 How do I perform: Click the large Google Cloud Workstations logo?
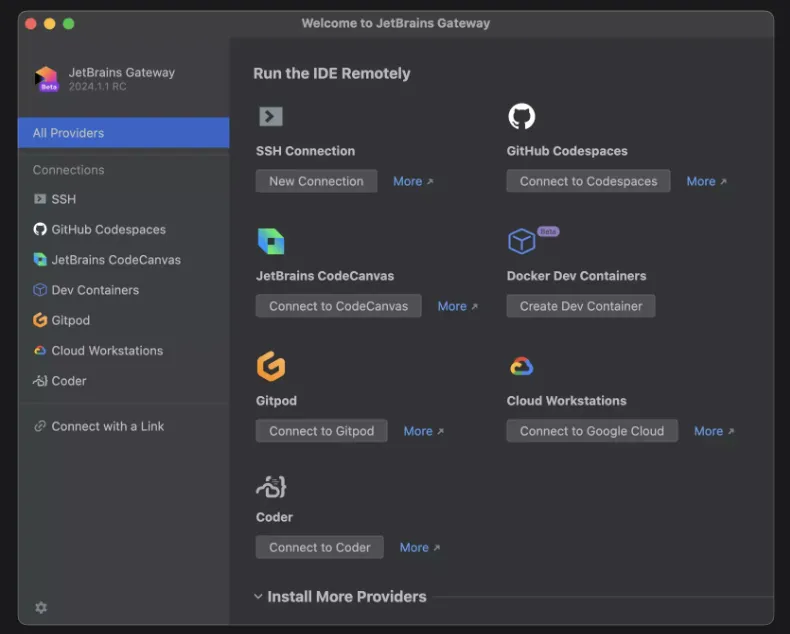point(521,366)
